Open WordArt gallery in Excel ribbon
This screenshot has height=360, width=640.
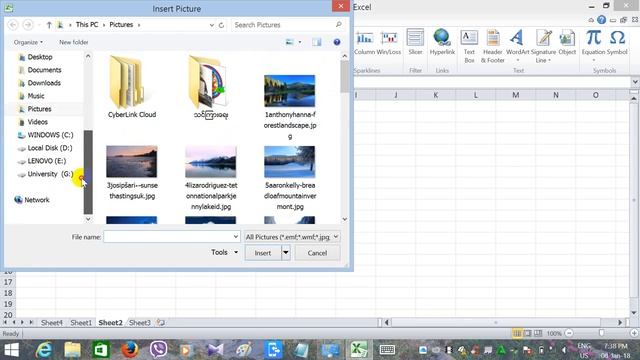pos(517,46)
